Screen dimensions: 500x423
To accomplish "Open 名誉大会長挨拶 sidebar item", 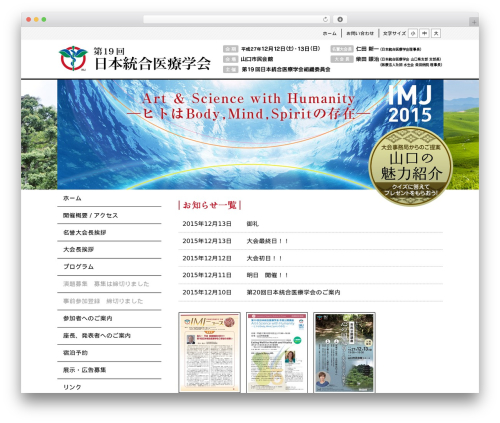I will 109,232.
